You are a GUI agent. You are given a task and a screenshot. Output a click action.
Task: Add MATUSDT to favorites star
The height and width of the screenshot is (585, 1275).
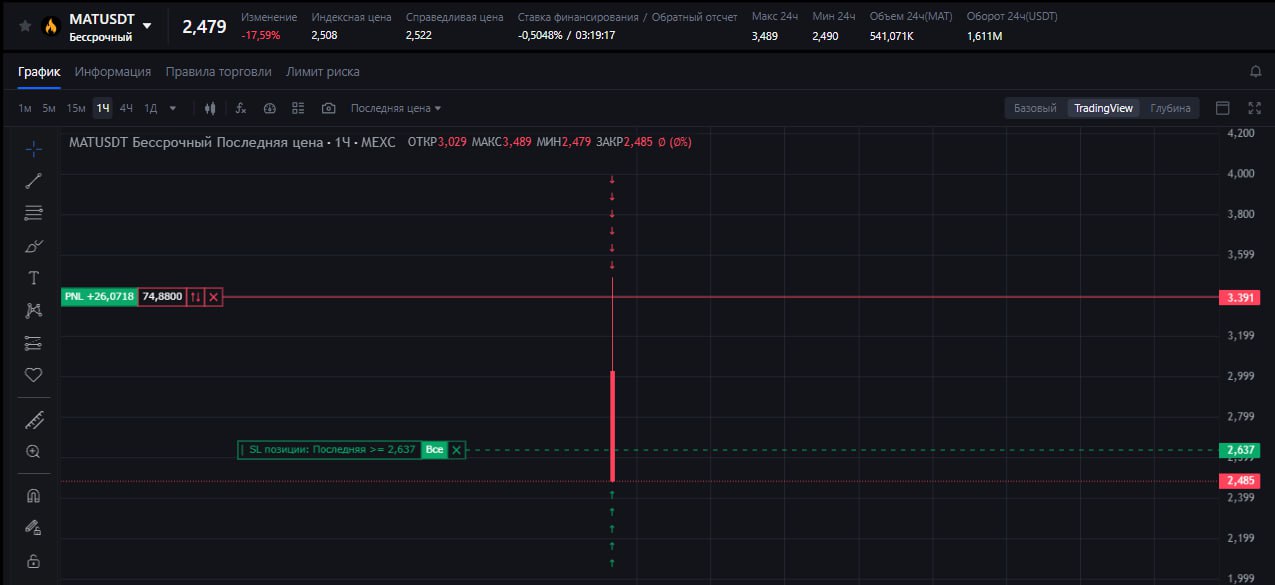[x=25, y=26]
